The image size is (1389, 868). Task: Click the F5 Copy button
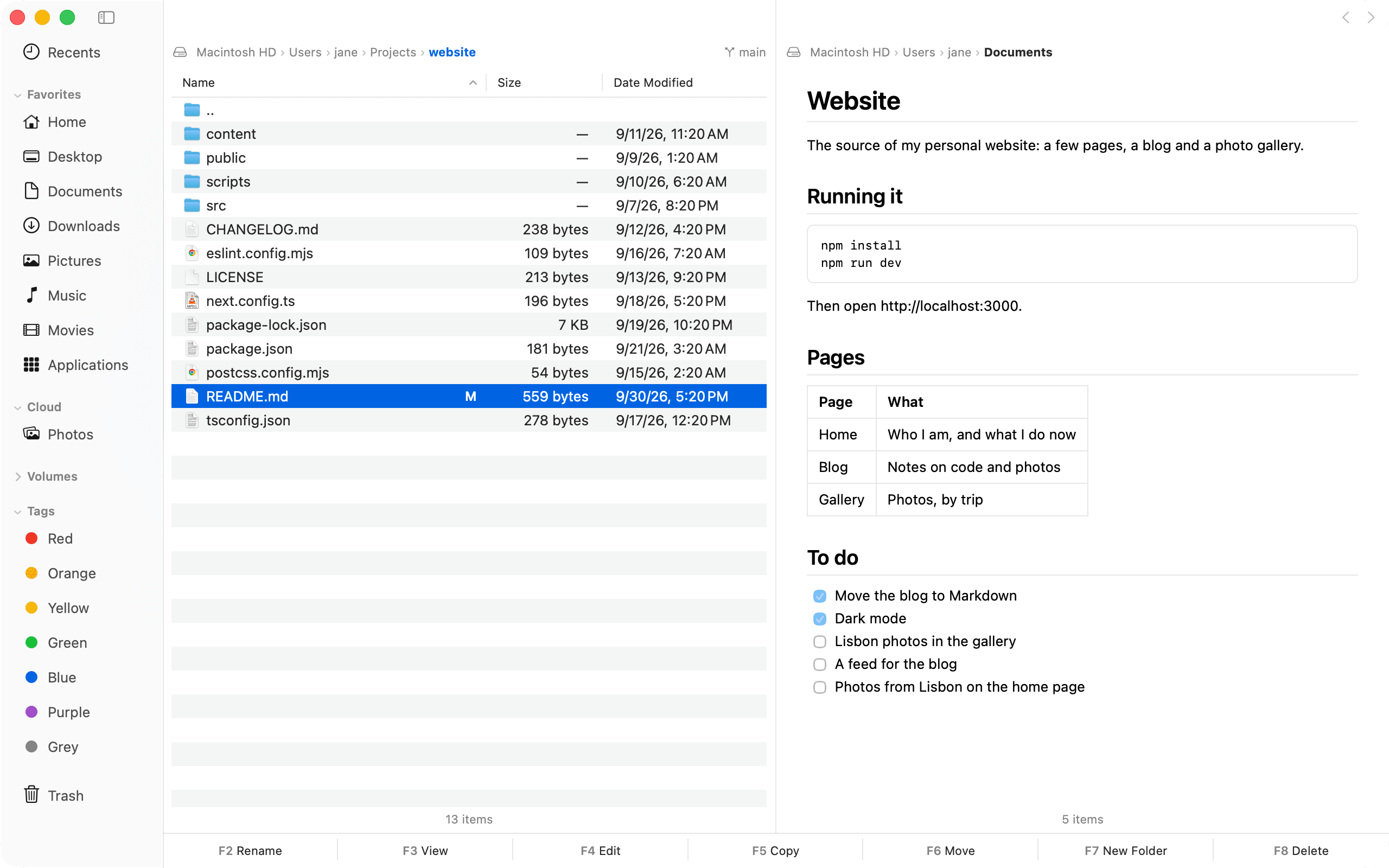[x=775, y=850]
